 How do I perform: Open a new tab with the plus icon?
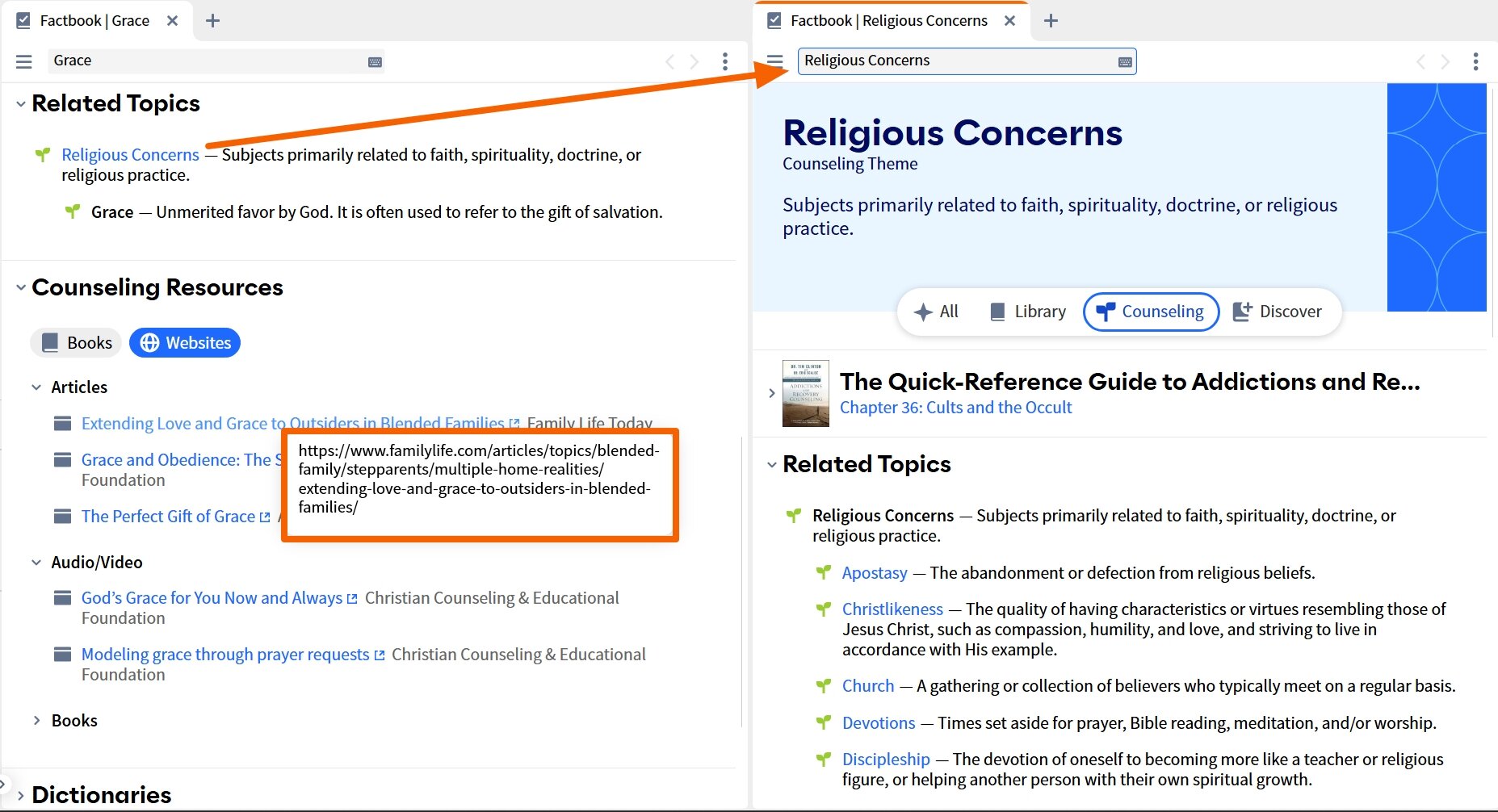click(213, 20)
